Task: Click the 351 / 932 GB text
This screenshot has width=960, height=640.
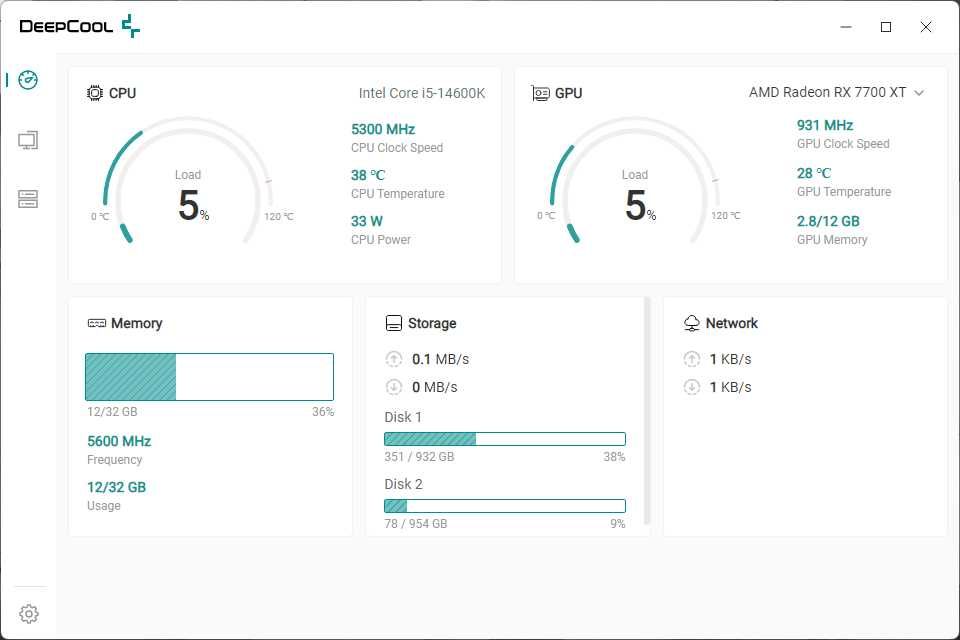Action: click(x=419, y=456)
